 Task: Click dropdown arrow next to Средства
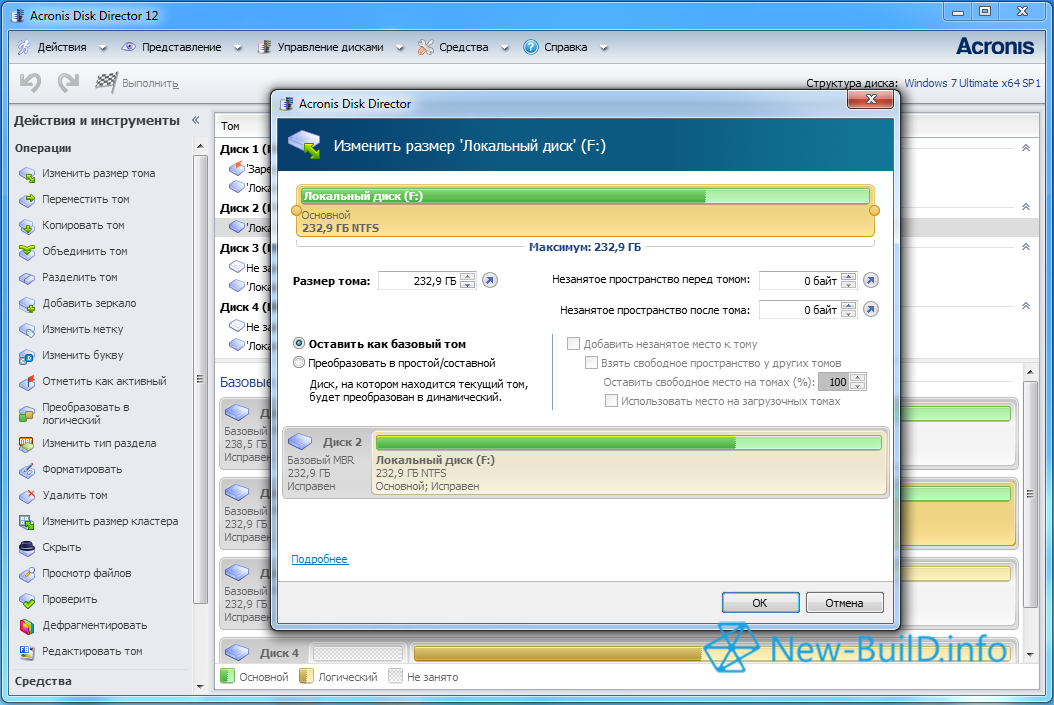coord(504,48)
